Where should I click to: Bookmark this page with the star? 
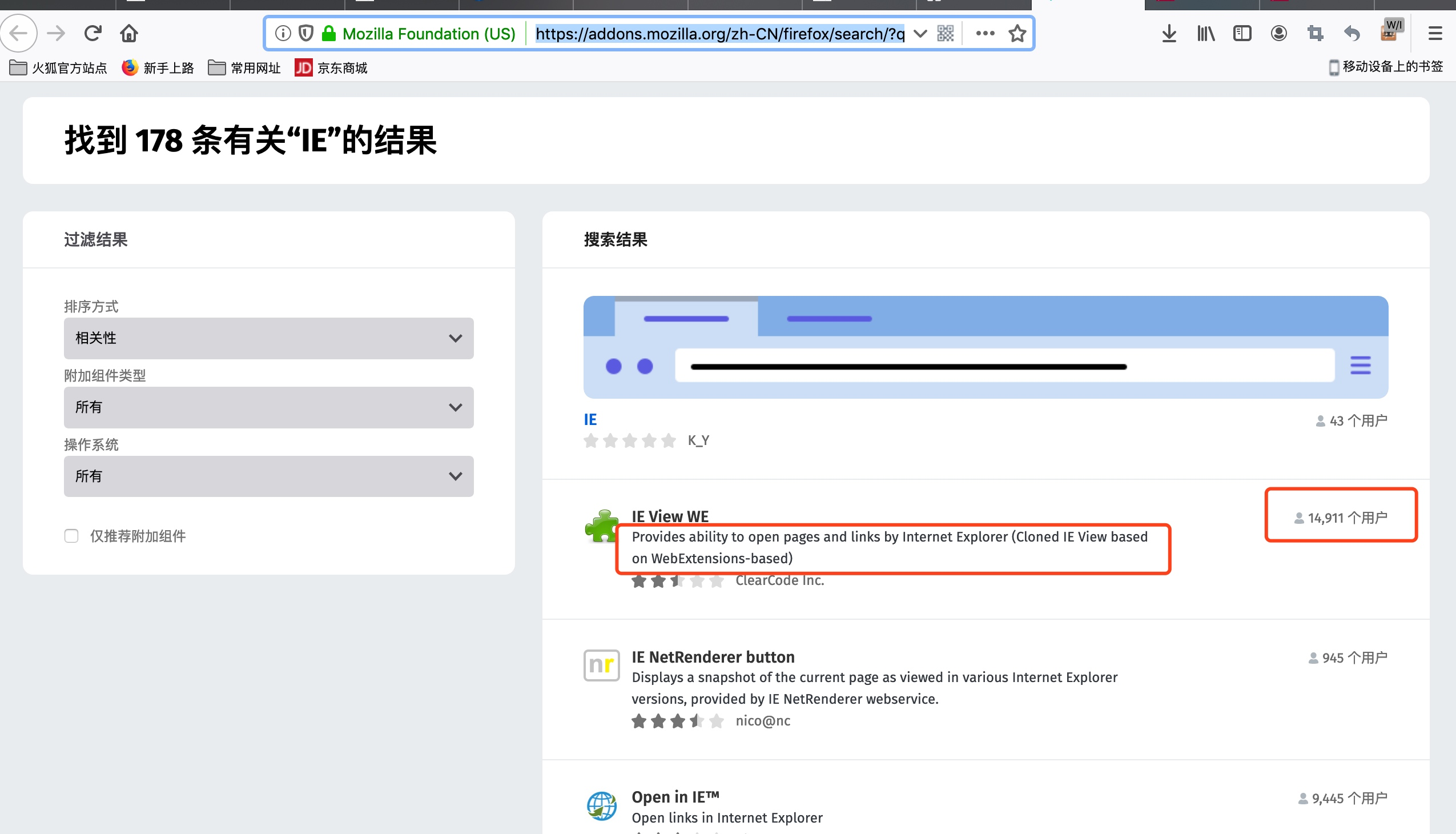tap(1017, 33)
